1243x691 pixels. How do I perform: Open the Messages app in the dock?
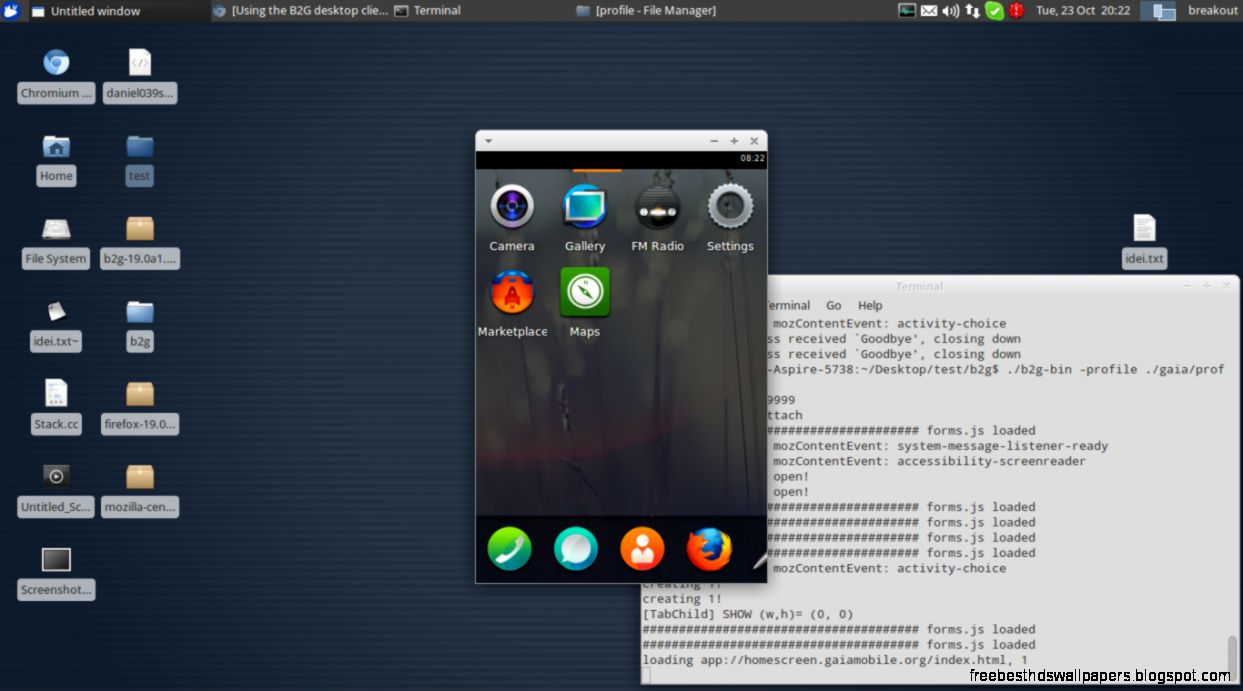(576, 548)
